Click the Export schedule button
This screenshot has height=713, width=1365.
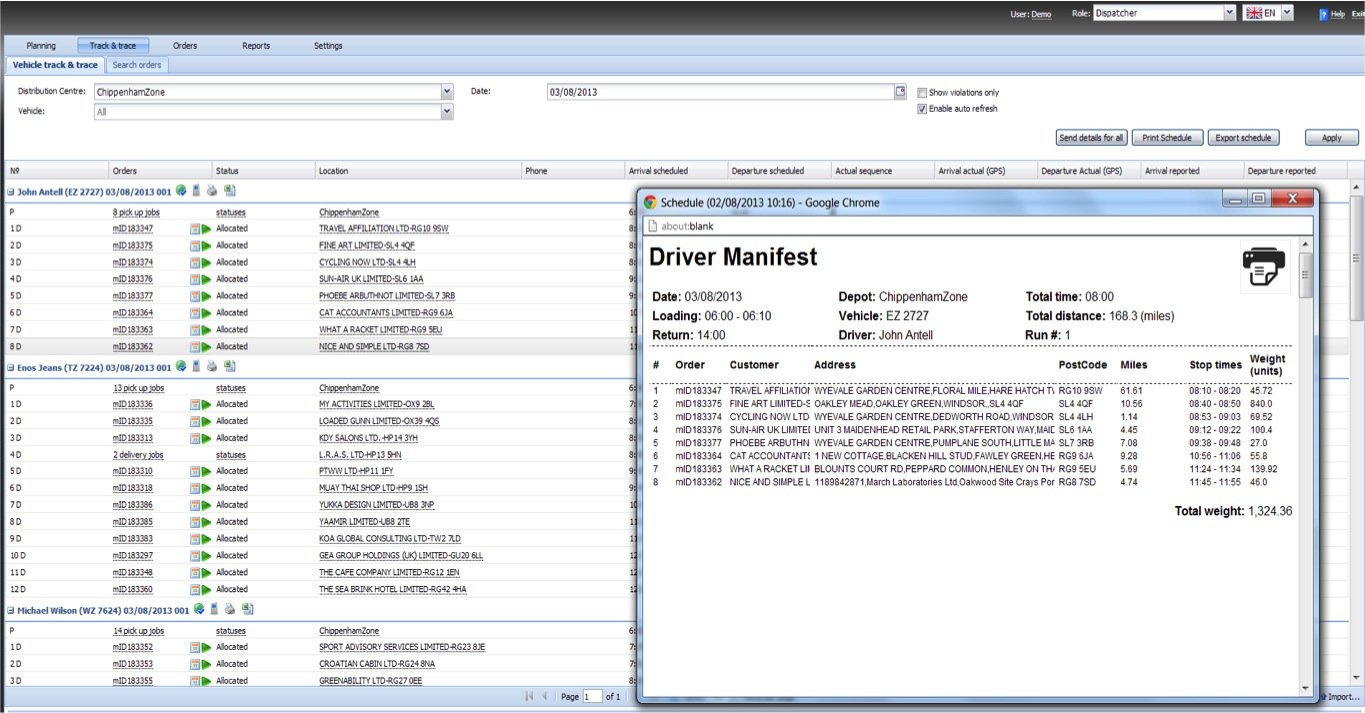pos(1243,138)
